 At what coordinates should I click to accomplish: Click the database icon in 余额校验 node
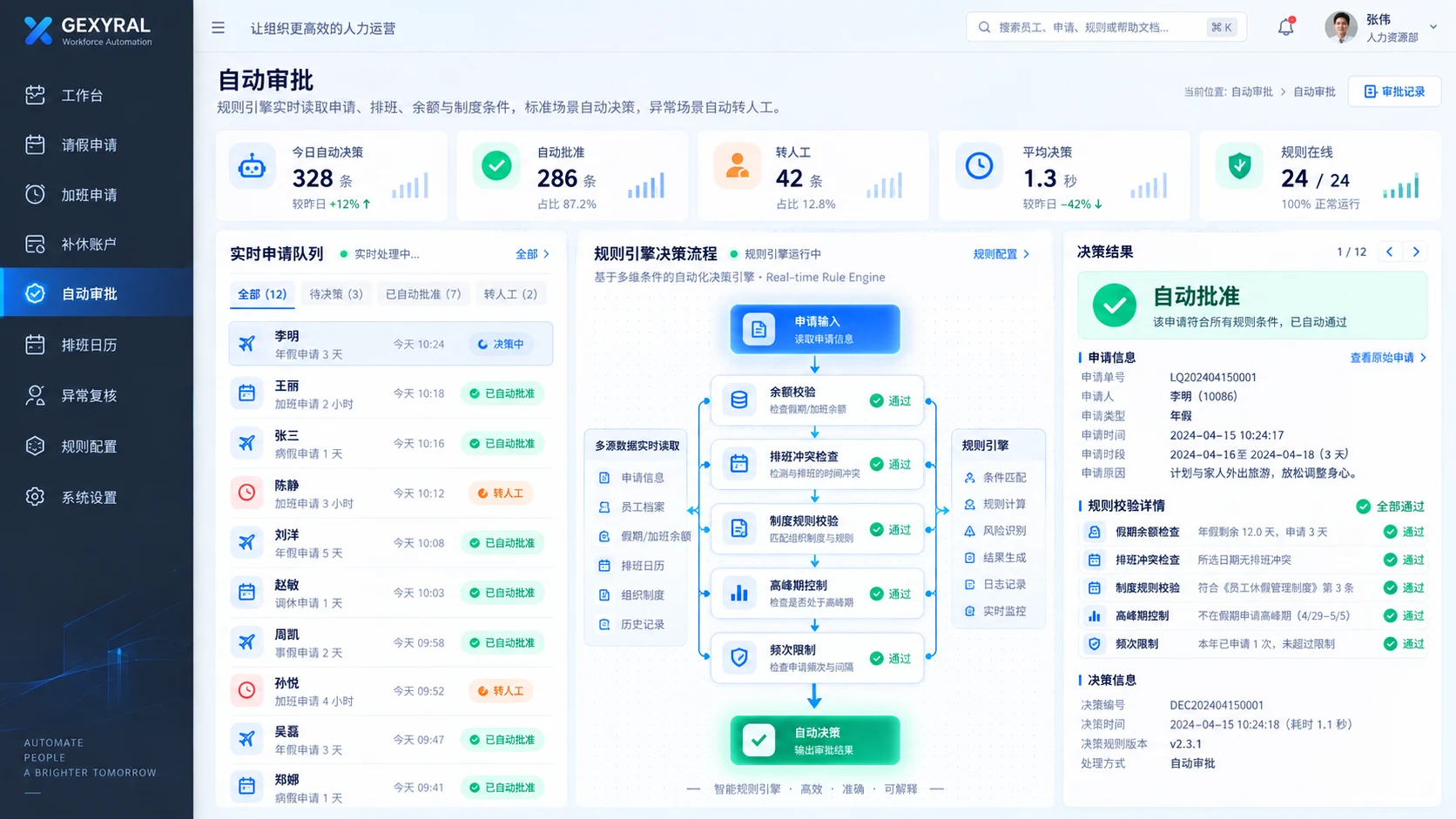(739, 400)
